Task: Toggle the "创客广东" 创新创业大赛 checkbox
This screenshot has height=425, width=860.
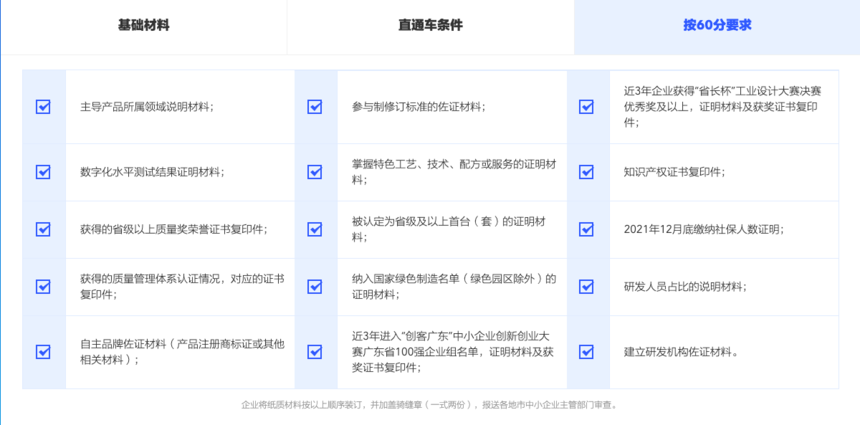Action: click(315, 351)
